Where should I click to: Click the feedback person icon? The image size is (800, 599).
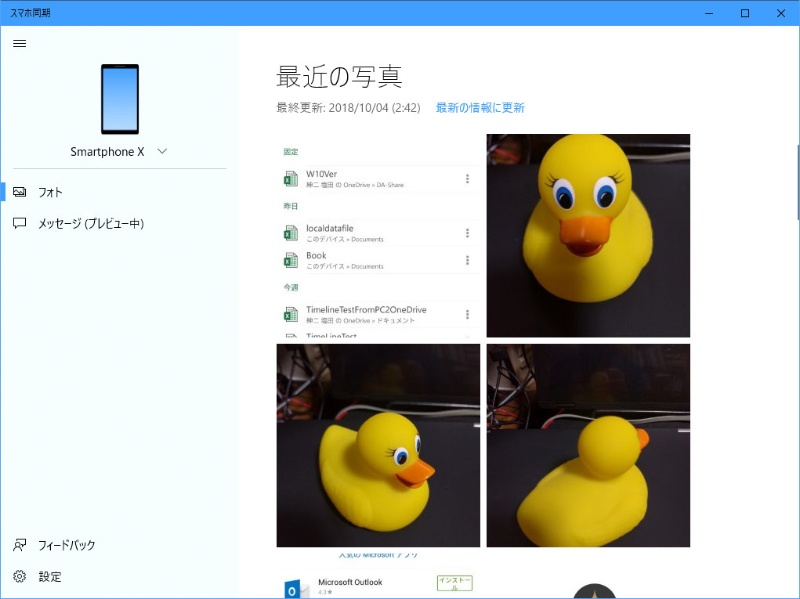click(x=19, y=545)
